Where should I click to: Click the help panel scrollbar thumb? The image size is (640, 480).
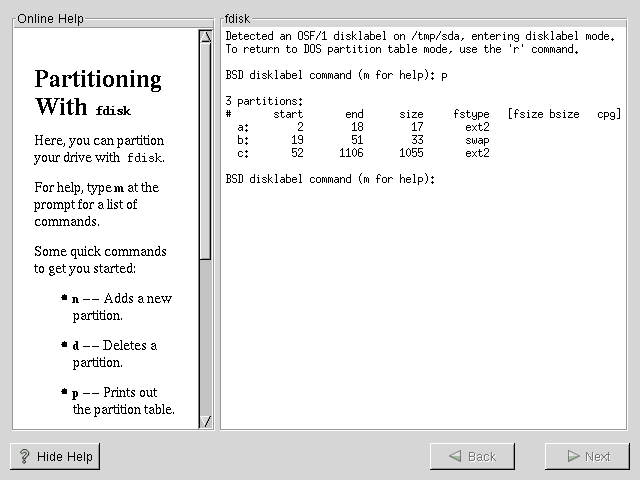206,150
